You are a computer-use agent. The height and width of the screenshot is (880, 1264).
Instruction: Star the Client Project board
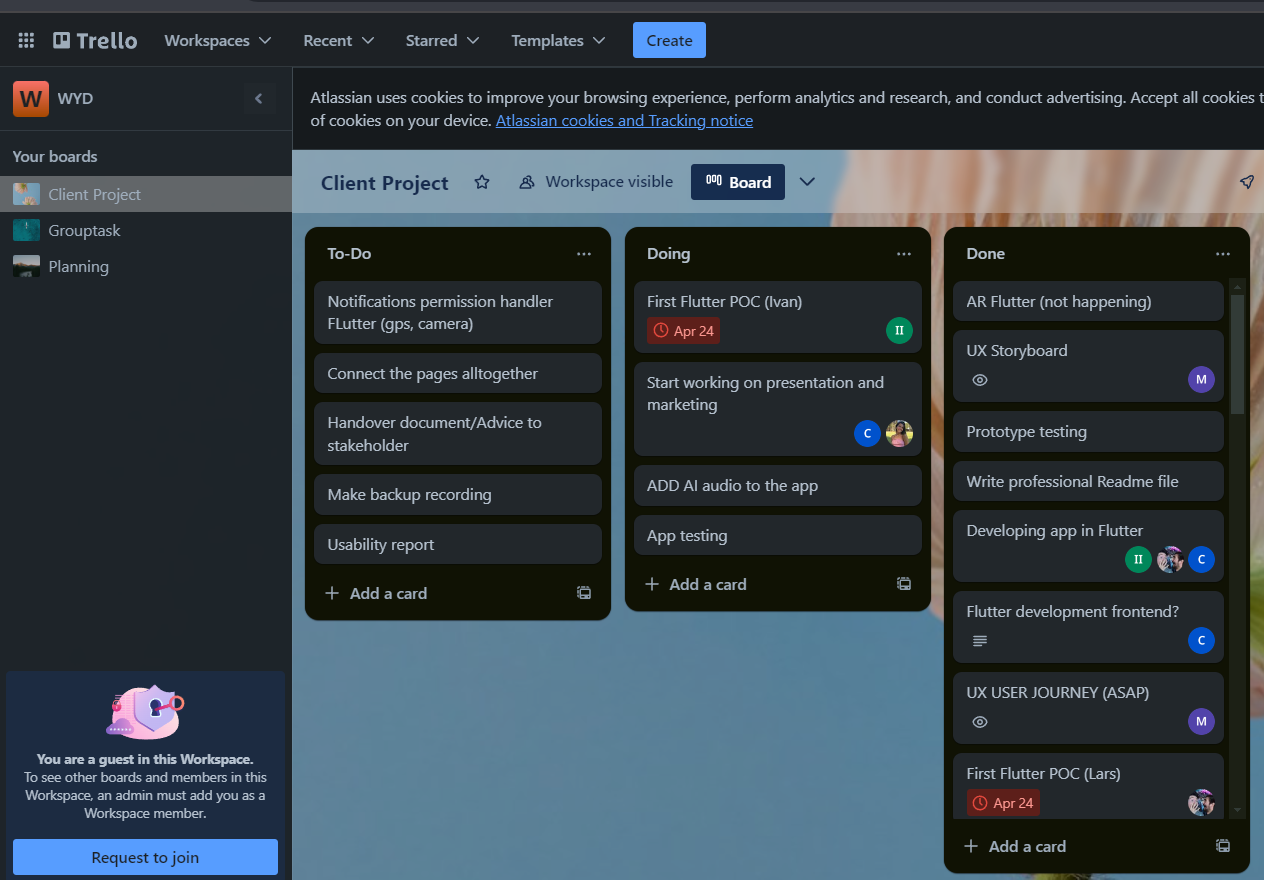(x=482, y=182)
